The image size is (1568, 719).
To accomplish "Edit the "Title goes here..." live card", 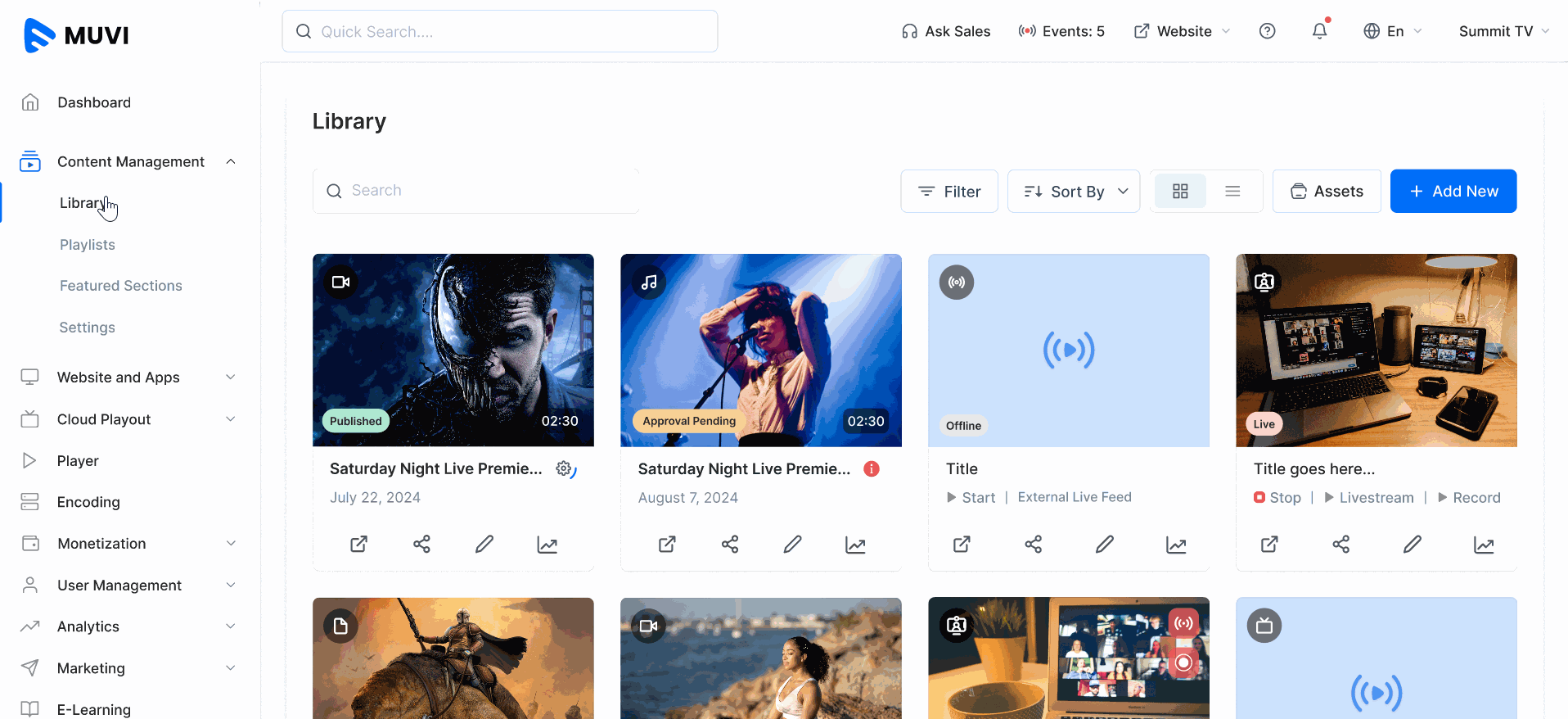I will click(1413, 544).
